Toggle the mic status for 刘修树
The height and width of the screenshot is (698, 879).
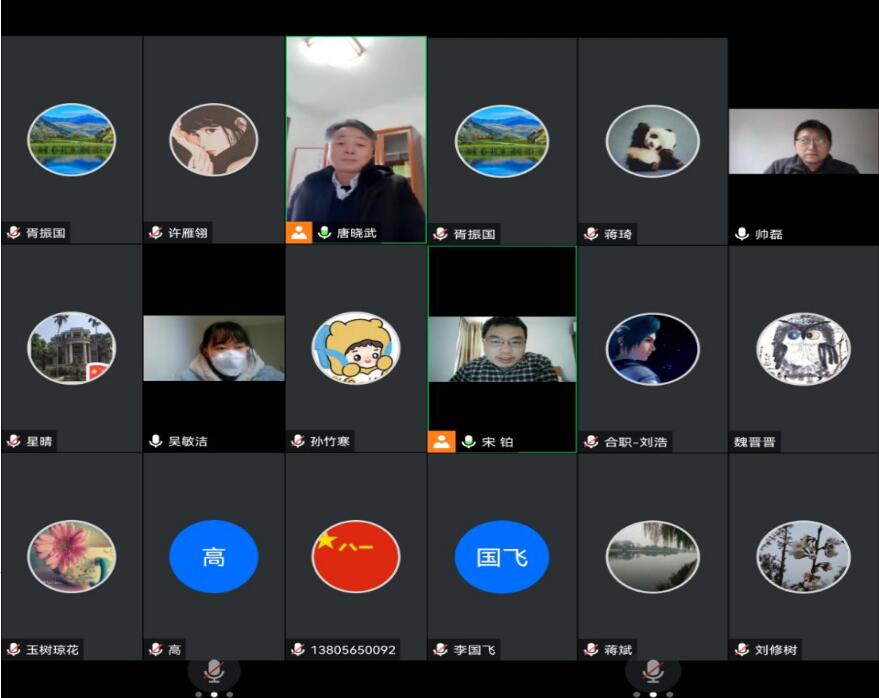[x=742, y=650]
